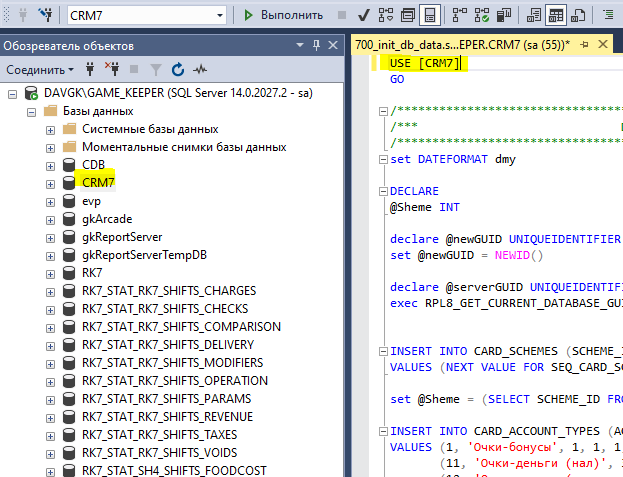Pin the Обозреватель объектов panel
The width and height of the screenshot is (623, 477).
pyautogui.click(x=316, y=45)
